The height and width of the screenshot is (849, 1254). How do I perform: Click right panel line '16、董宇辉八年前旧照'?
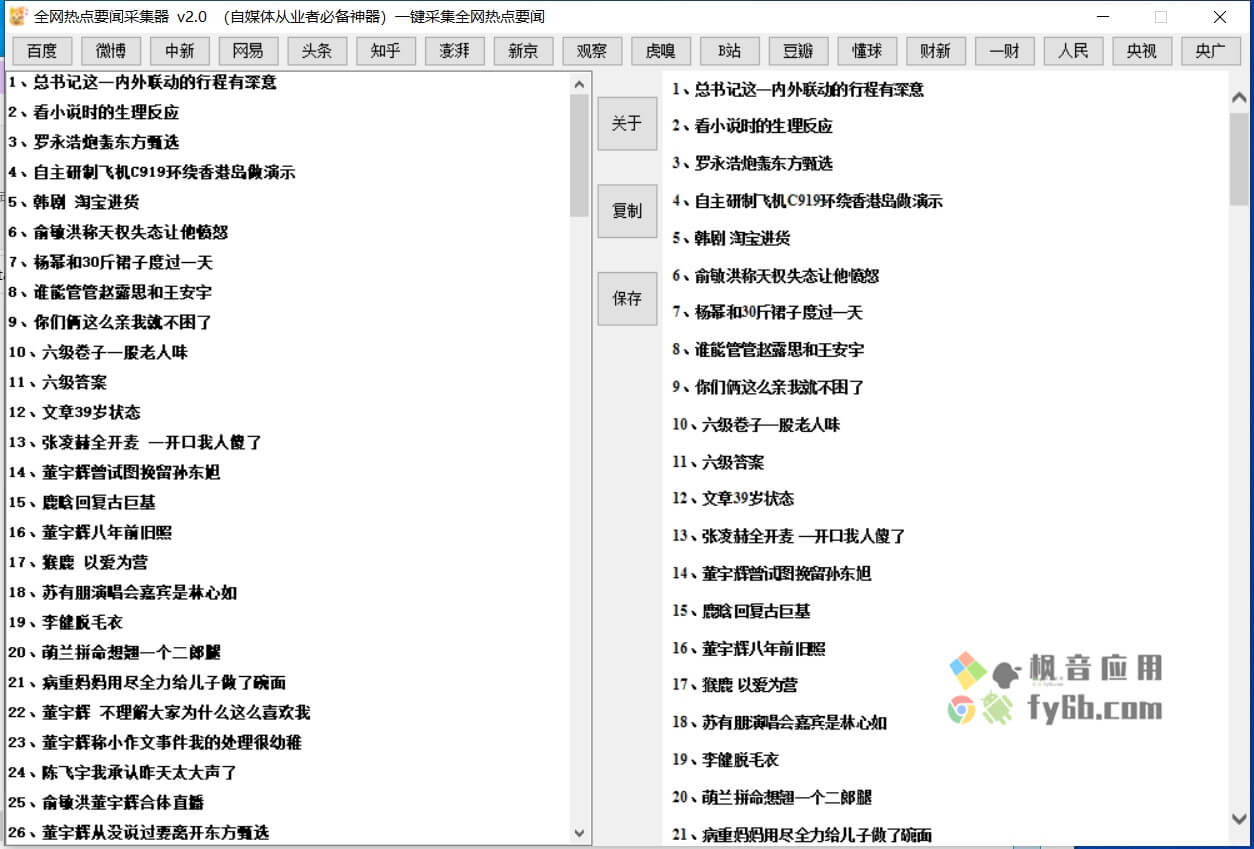tap(749, 648)
